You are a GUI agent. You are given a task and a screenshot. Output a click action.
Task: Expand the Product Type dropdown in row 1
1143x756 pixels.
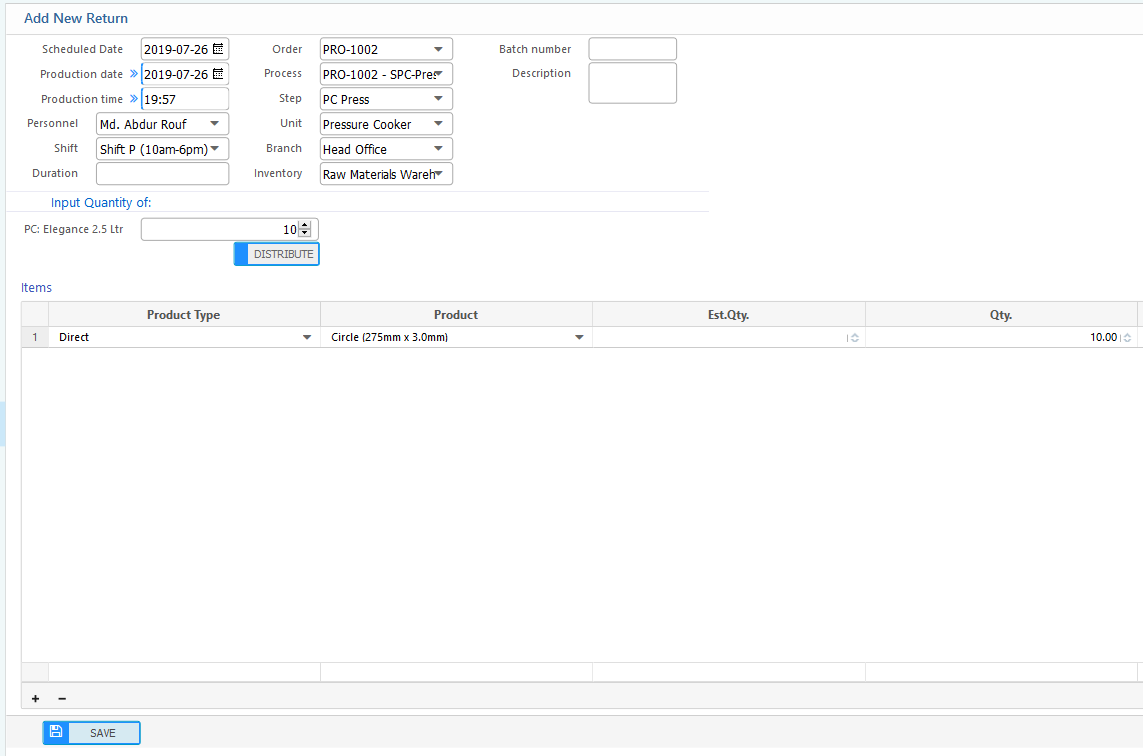(x=307, y=338)
